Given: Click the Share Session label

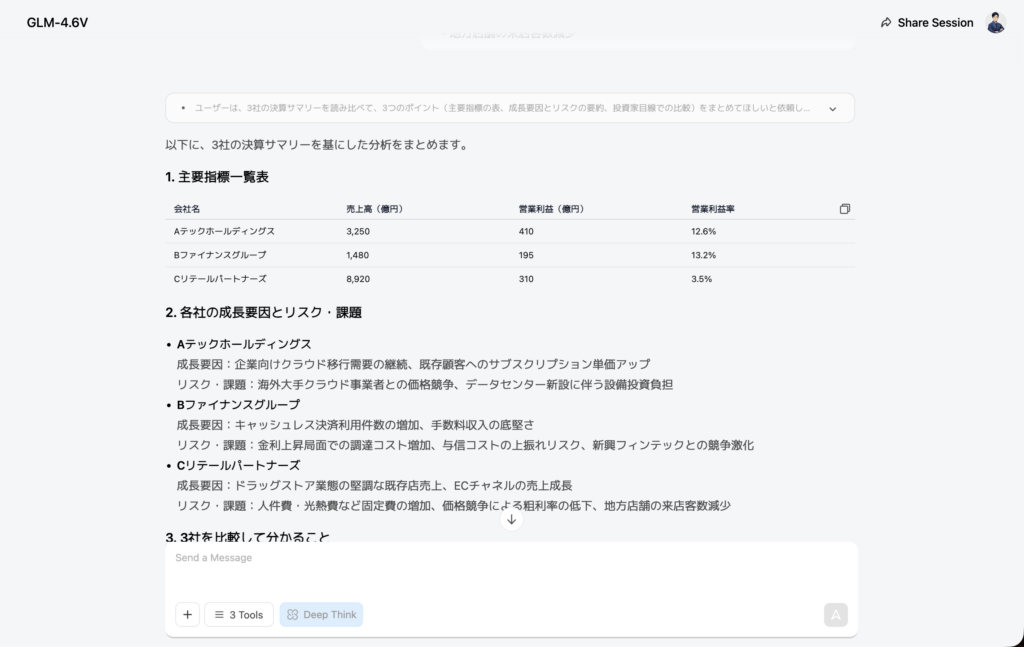Looking at the screenshot, I should tap(935, 22).
